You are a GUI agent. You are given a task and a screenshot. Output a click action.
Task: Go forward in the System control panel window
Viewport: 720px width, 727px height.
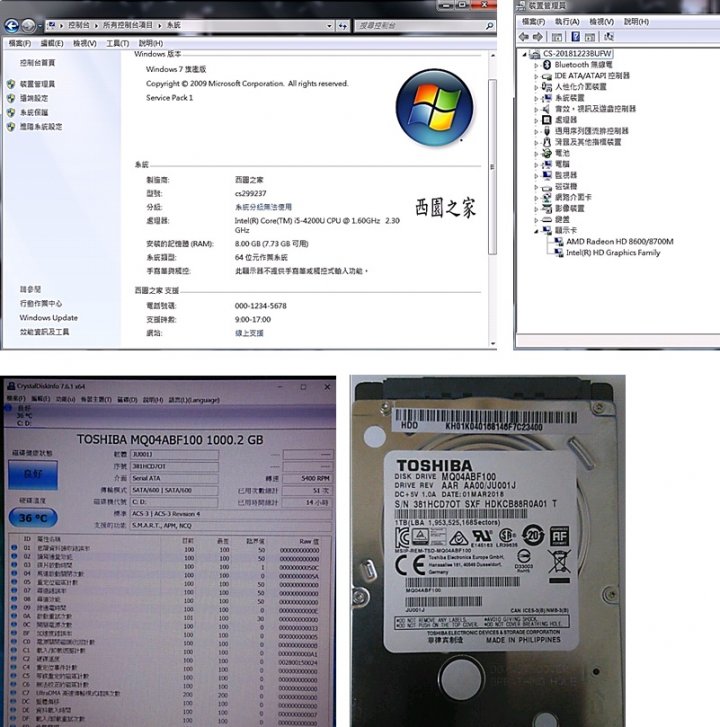click(28, 26)
